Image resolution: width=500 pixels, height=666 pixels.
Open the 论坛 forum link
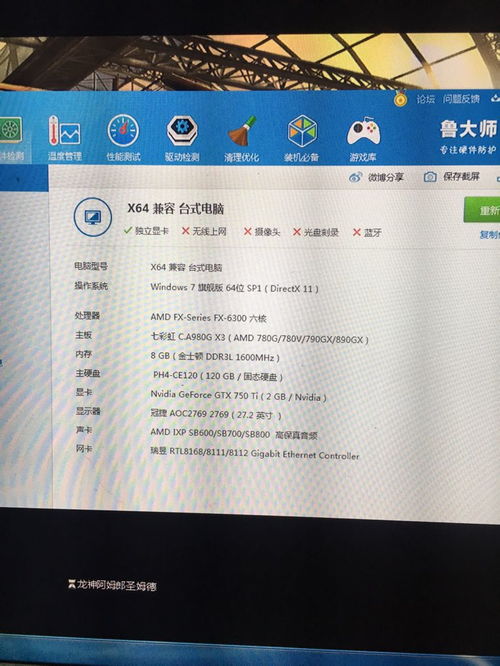pos(425,99)
